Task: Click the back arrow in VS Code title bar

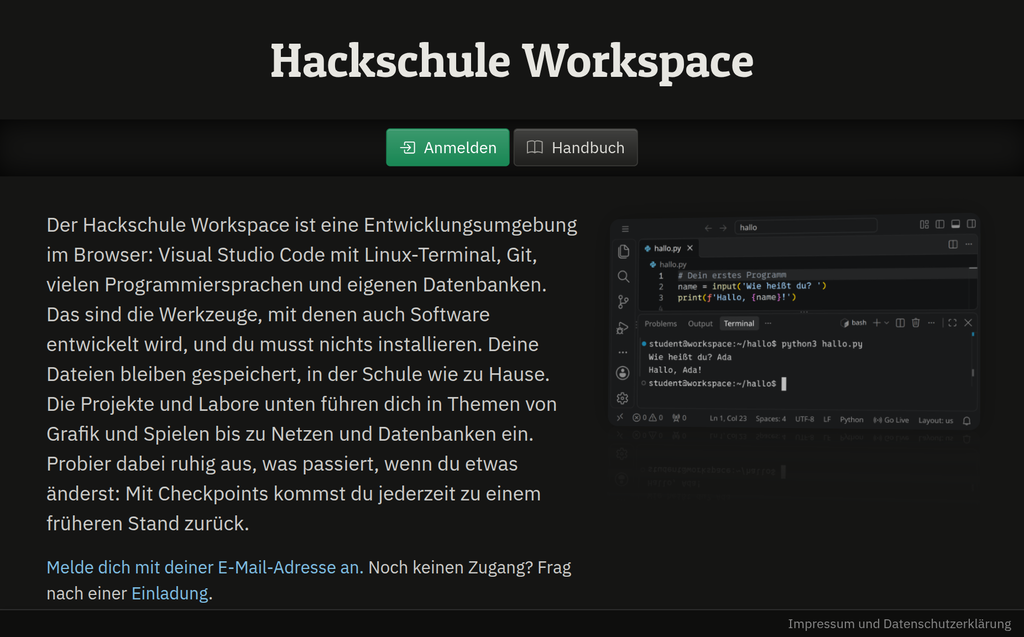Action: 709,228
